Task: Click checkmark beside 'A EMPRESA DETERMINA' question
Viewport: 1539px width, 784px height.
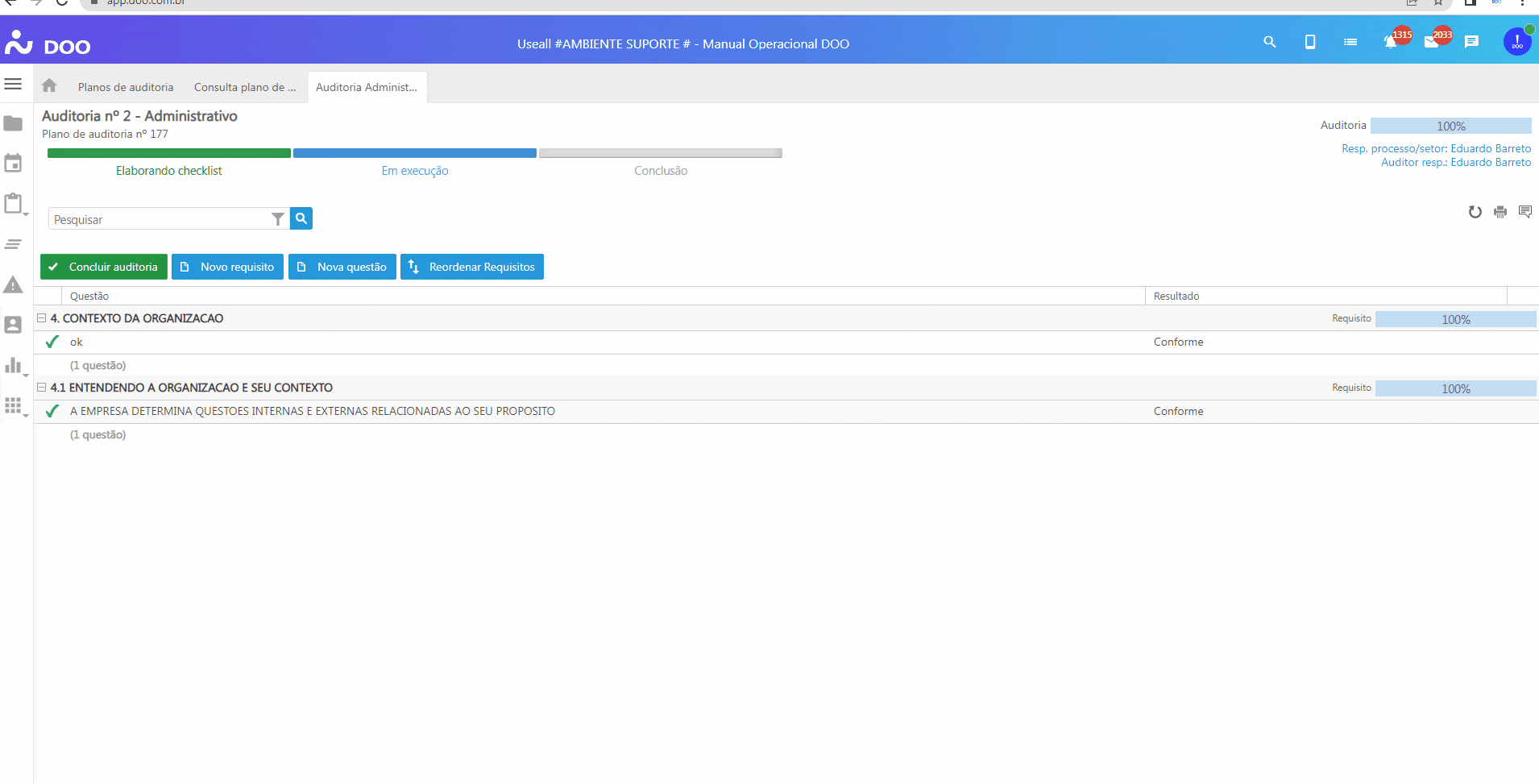Action: tap(52, 411)
